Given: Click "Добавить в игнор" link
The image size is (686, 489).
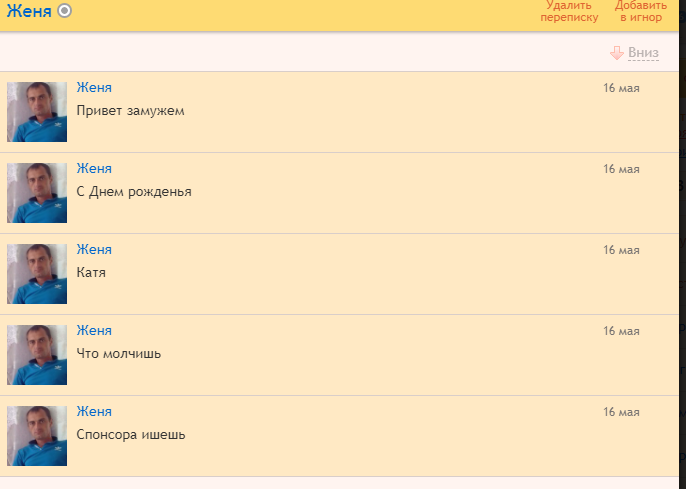Looking at the screenshot, I should click(x=641, y=11).
